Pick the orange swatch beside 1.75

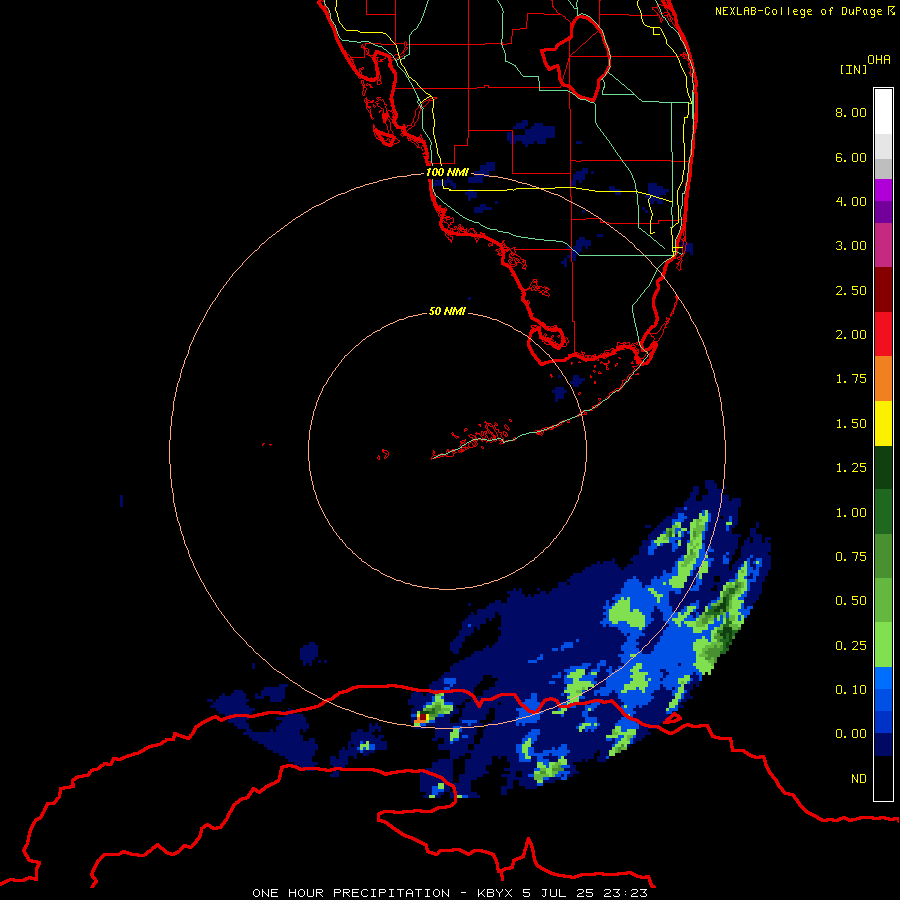tap(883, 379)
